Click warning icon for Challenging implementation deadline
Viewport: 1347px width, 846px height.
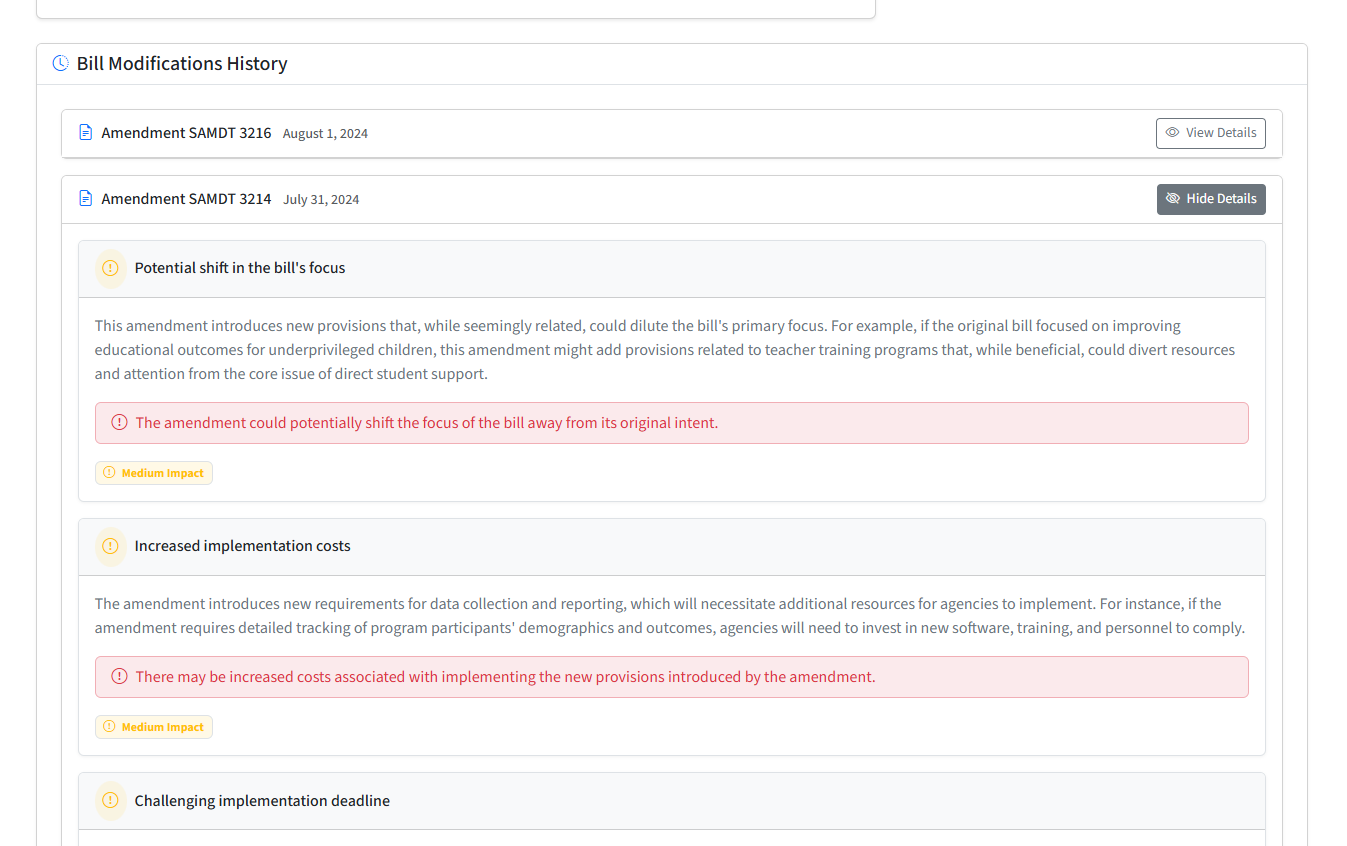(111, 800)
